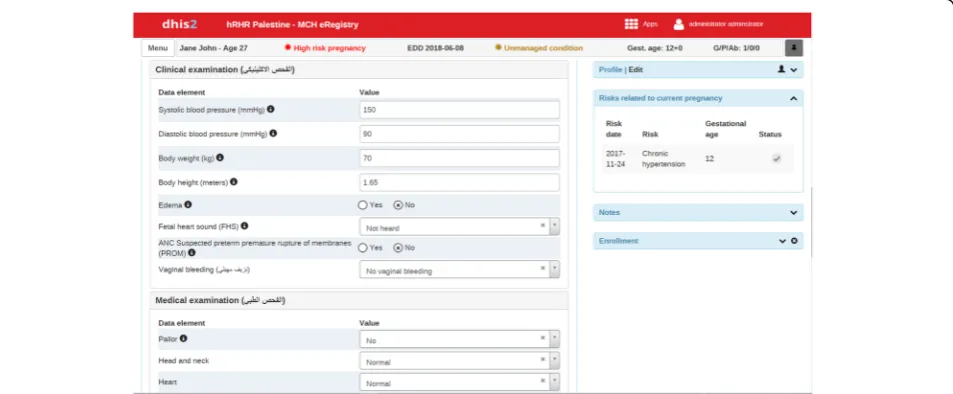Expand the Enrollment panel chevron
Image resolution: width=953 pixels, height=394 pixels.
(x=783, y=241)
